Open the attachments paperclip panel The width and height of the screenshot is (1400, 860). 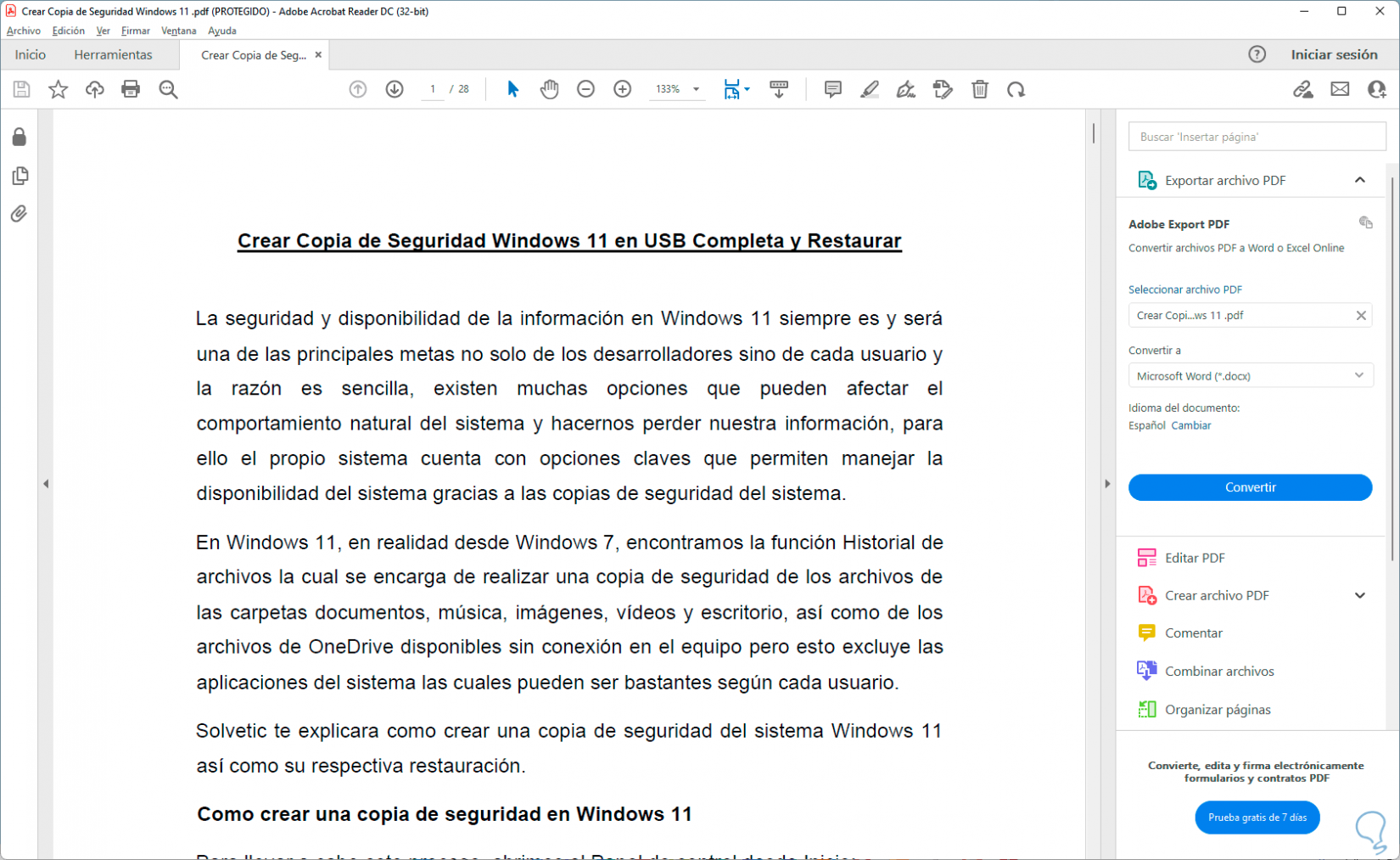(20, 214)
